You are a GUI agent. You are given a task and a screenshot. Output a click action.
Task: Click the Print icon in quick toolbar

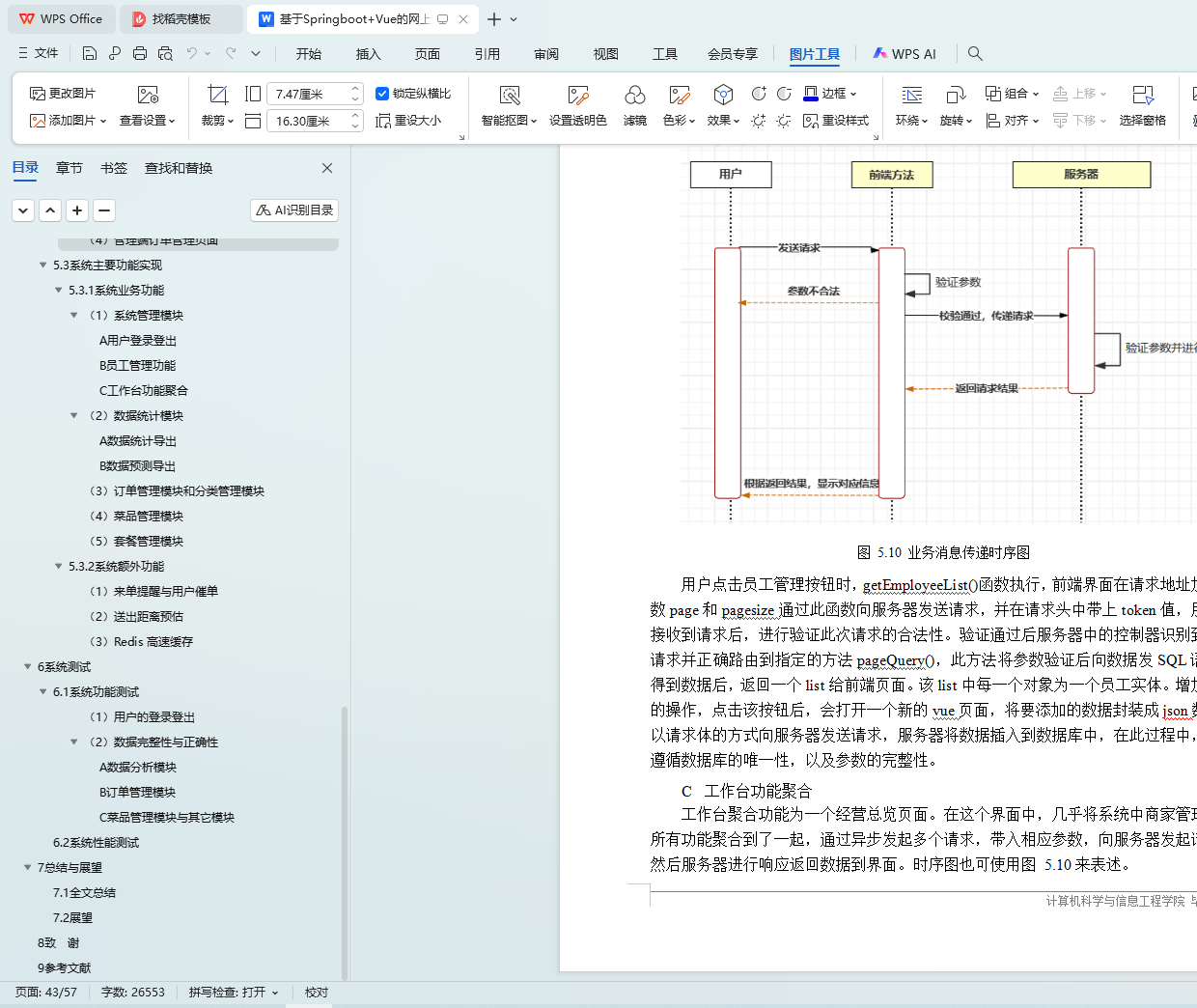(x=140, y=53)
